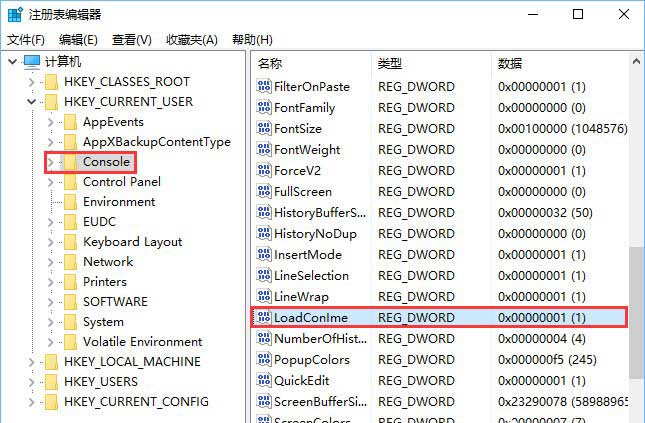Click the 数据 column header
This screenshot has height=423, width=645.
click(x=510, y=63)
